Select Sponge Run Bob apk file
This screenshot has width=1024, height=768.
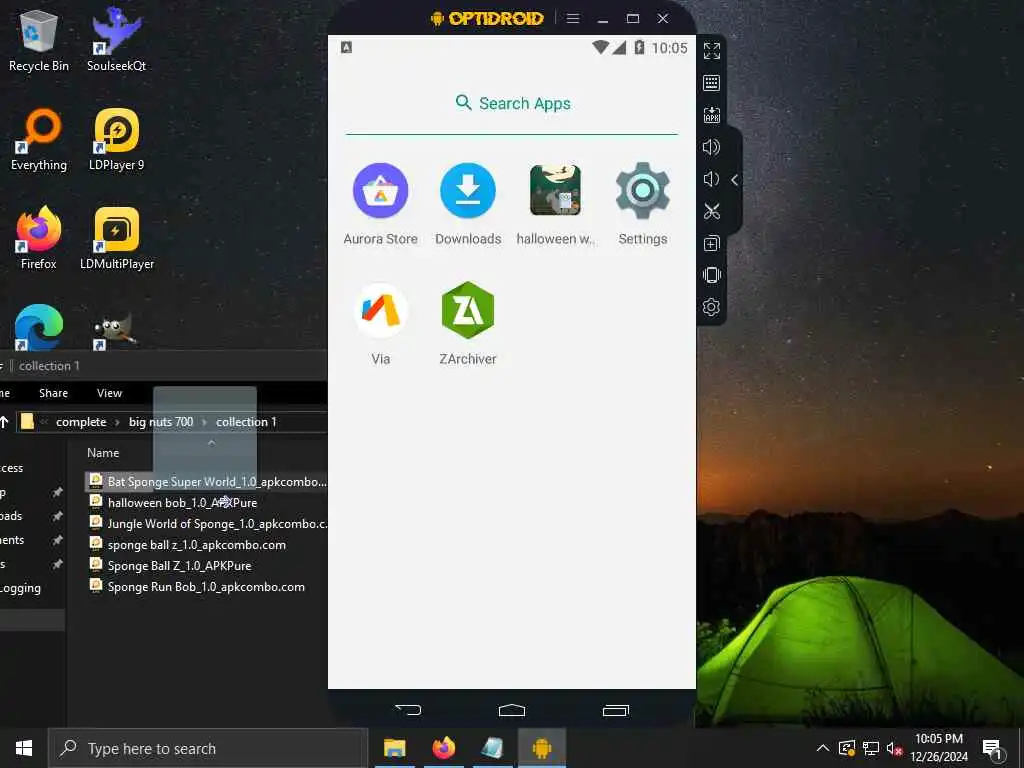pos(197,586)
